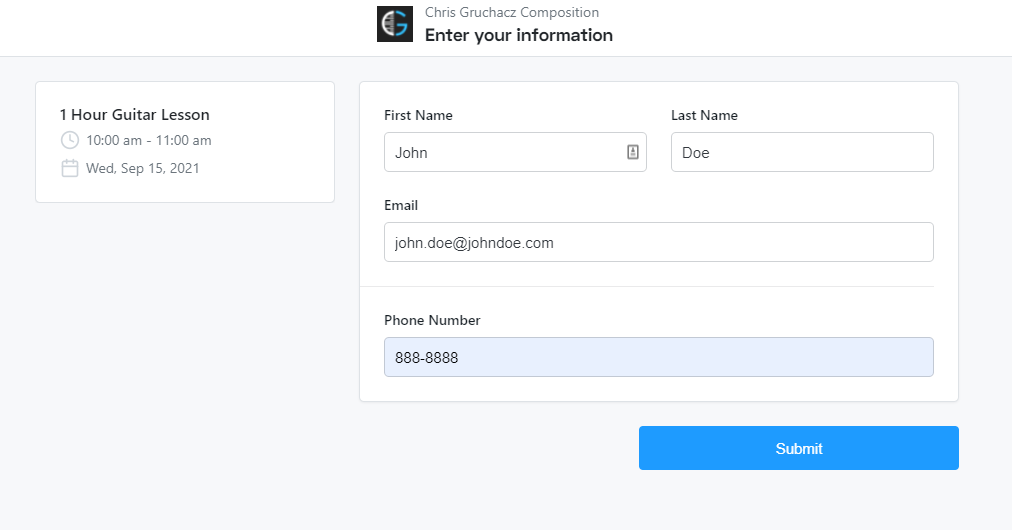This screenshot has width=1012, height=530.
Task: Click the Chris Gruchacz Composition business name
Action: [511, 13]
